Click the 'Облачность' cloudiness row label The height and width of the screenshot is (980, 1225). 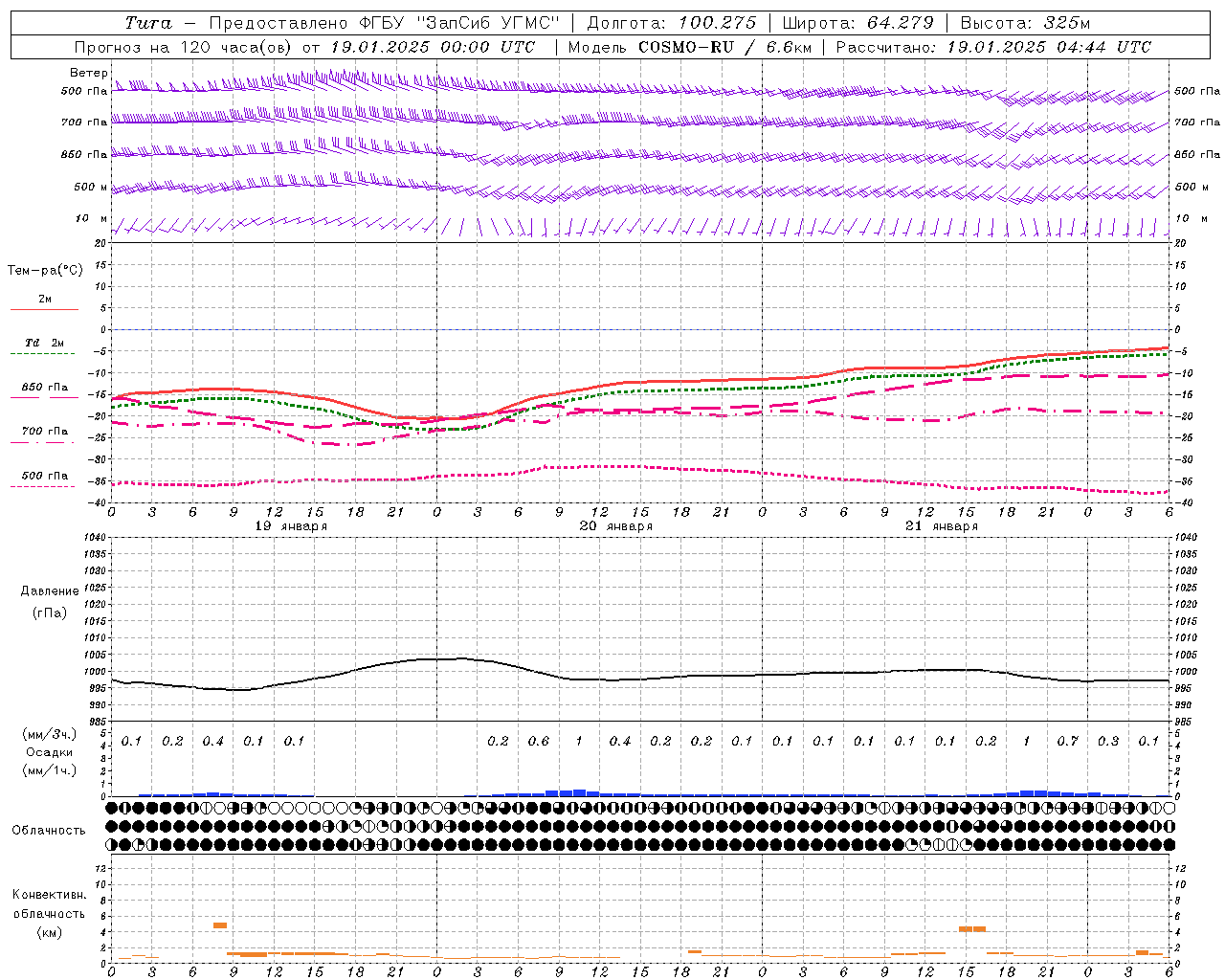click(49, 831)
